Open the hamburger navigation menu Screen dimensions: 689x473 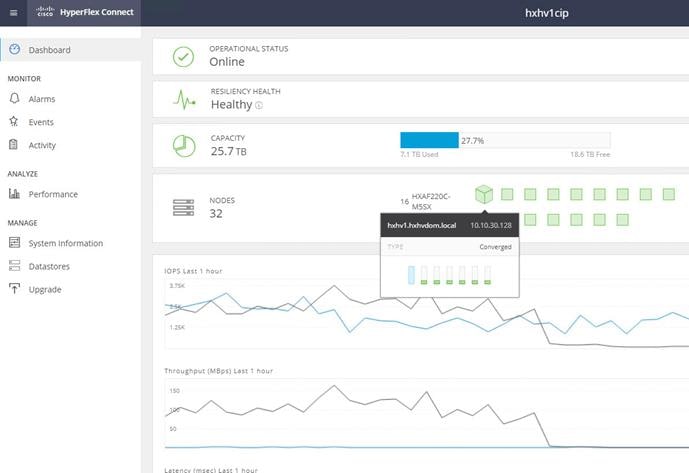click(14, 13)
